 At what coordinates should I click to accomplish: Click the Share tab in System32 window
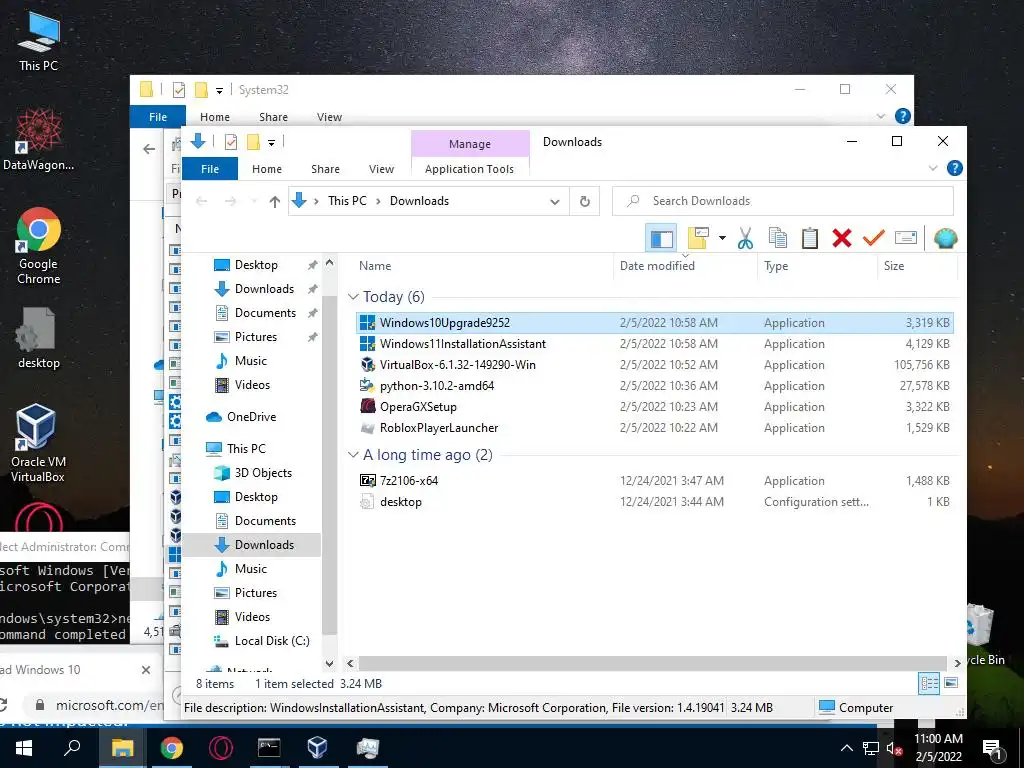click(273, 117)
